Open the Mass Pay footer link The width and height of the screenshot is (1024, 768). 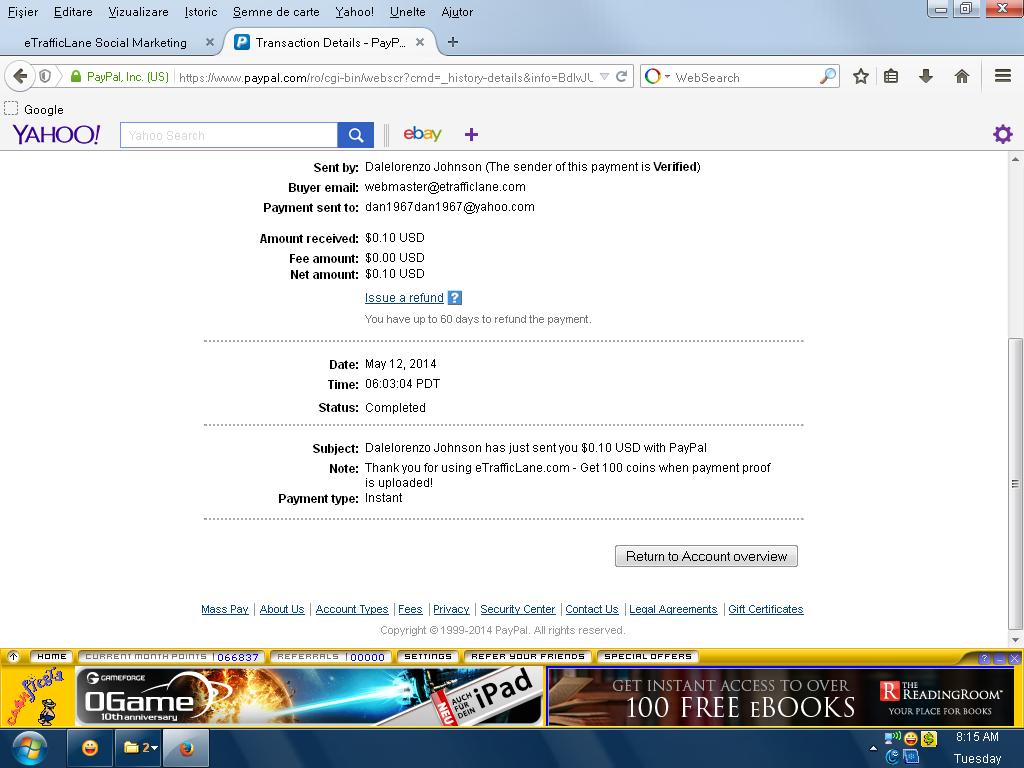[x=225, y=609]
